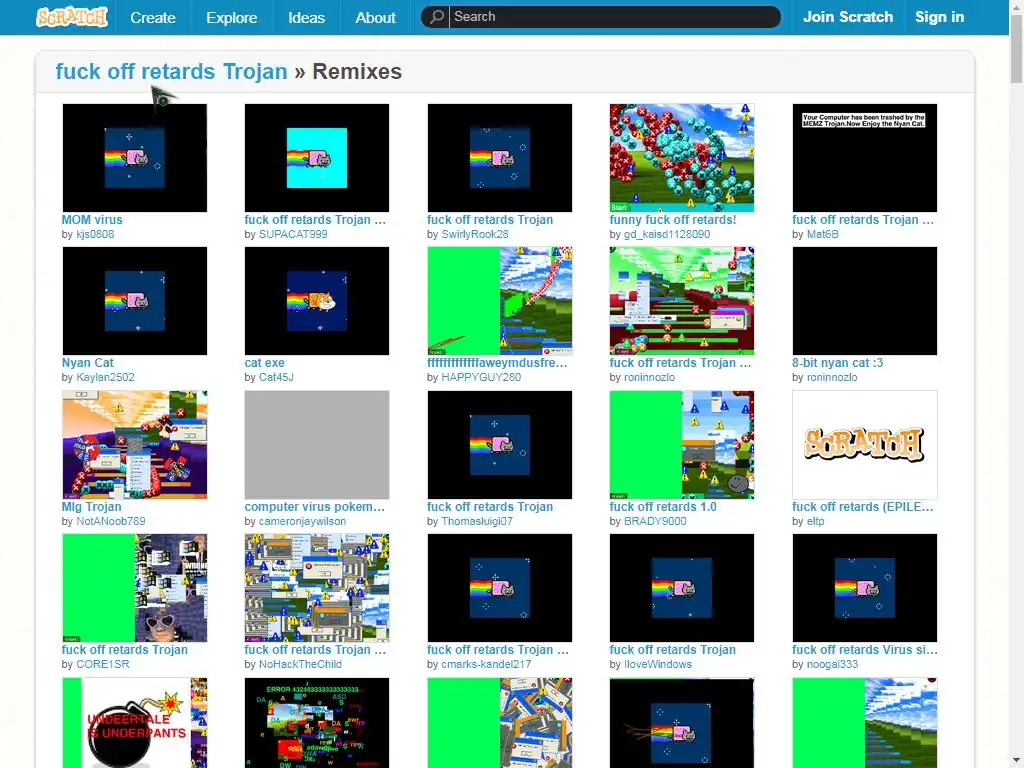The height and width of the screenshot is (768, 1024).
Task: Open Nyan Cat title link
Action: tap(88, 363)
